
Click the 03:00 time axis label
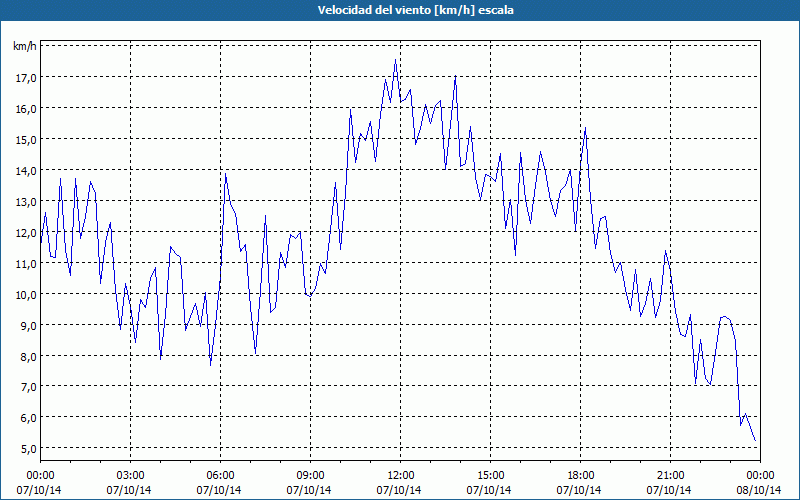tap(130, 476)
